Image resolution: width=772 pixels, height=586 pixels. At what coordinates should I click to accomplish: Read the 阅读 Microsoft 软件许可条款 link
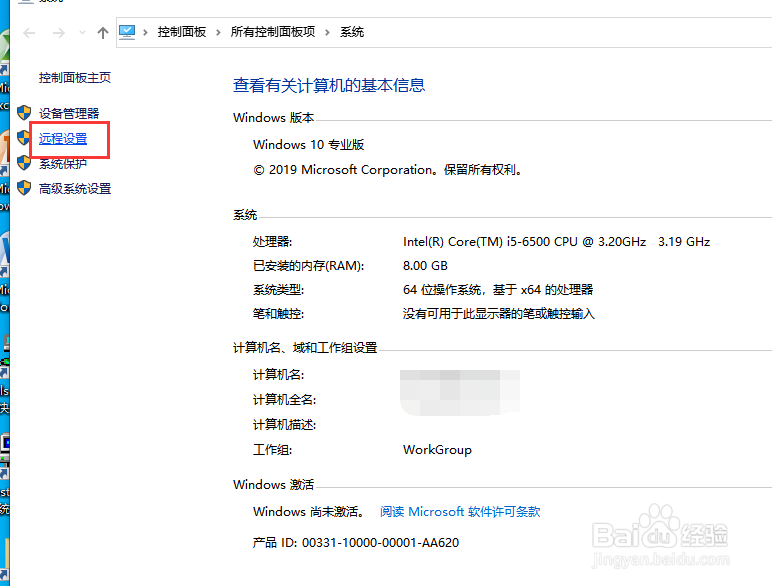pyautogui.click(x=460, y=512)
